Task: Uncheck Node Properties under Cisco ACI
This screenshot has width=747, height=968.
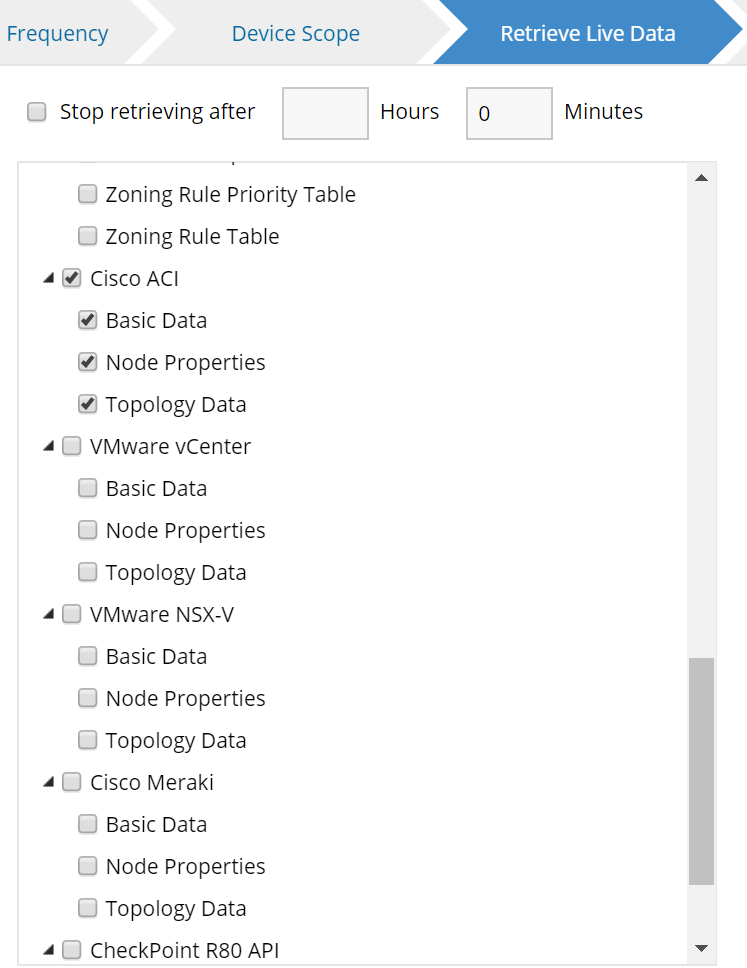Action: click(x=88, y=363)
